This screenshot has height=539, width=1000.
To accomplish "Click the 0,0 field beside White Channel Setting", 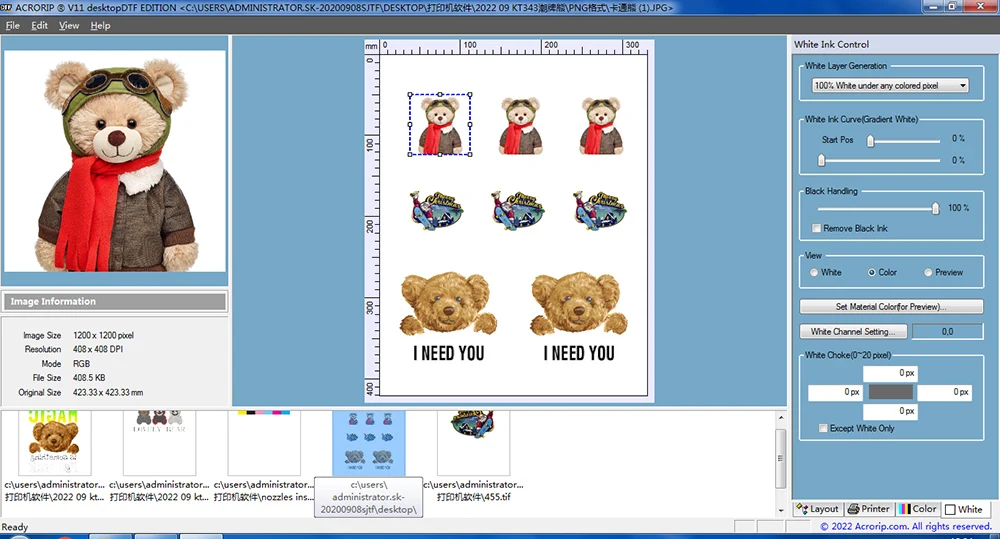I will click(x=947, y=332).
